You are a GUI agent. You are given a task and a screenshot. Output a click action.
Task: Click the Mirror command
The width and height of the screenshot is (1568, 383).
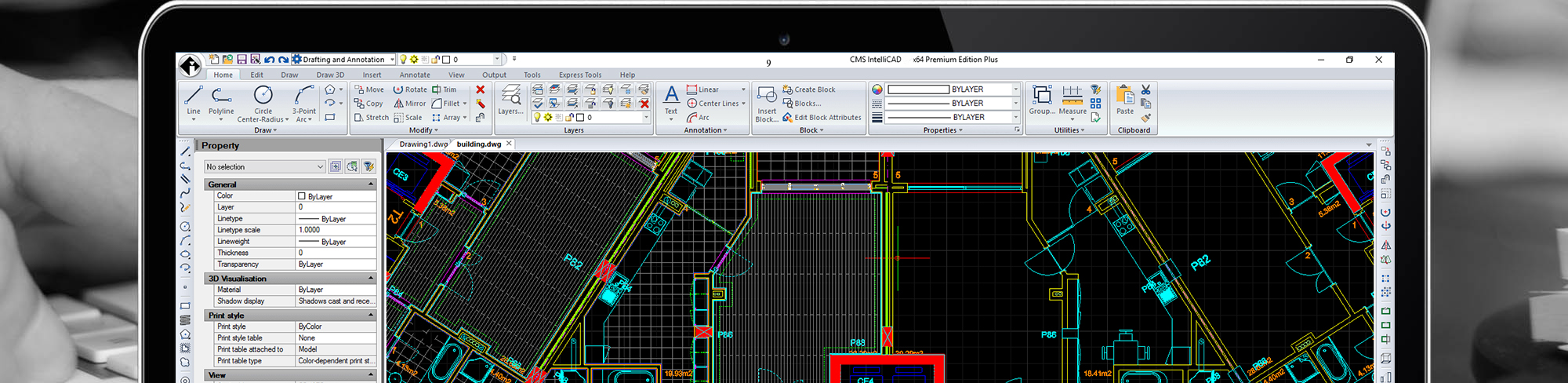point(409,104)
